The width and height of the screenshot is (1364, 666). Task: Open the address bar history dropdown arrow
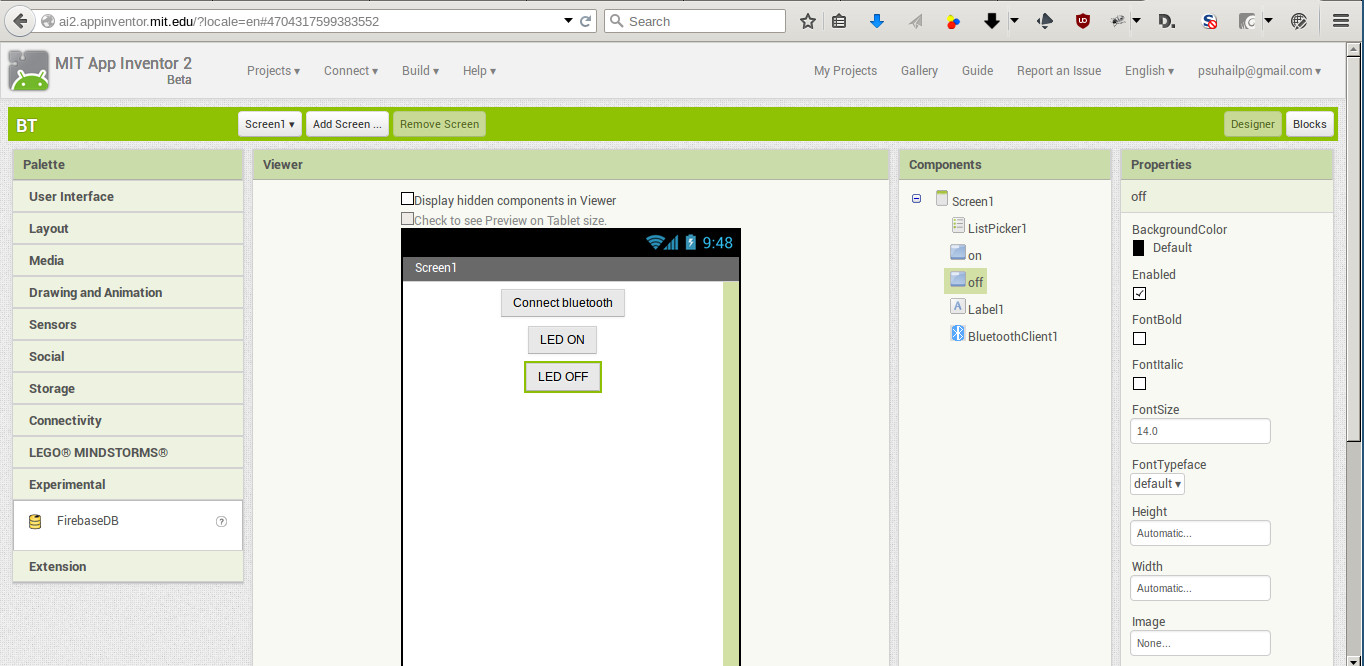coord(568,21)
